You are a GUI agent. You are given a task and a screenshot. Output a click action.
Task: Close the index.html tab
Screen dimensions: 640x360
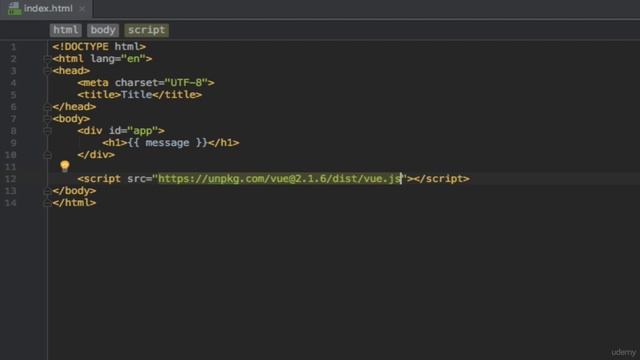tap(82, 9)
